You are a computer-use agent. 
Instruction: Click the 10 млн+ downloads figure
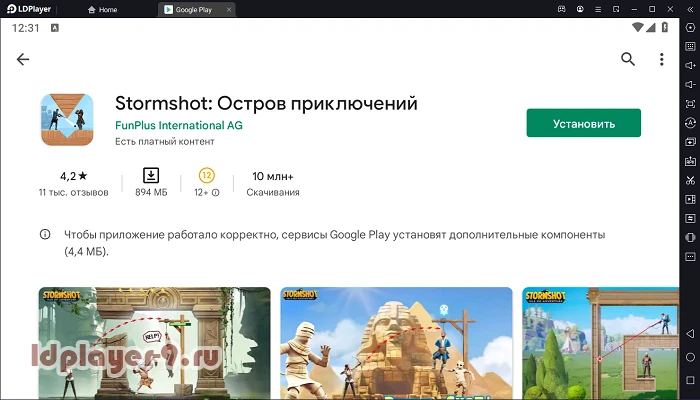273,176
